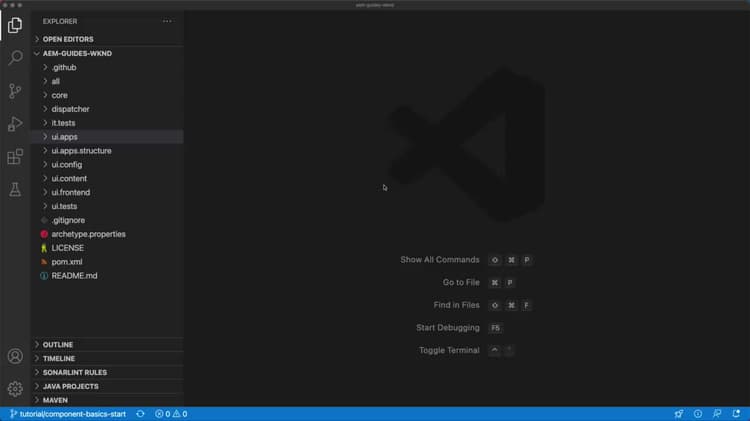The height and width of the screenshot is (421, 750).
Task: Open Explorer views and more actions ellipsis
Action: (167, 21)
